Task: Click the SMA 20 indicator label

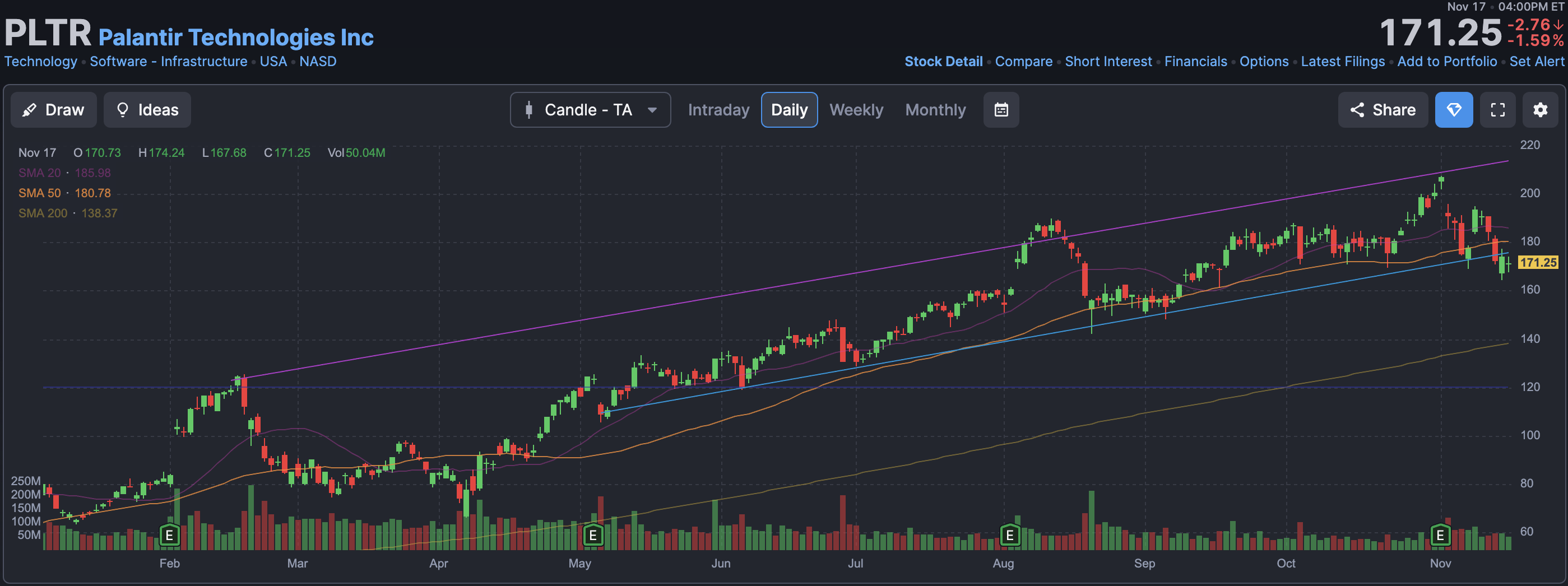Action: tap(40, 173)
